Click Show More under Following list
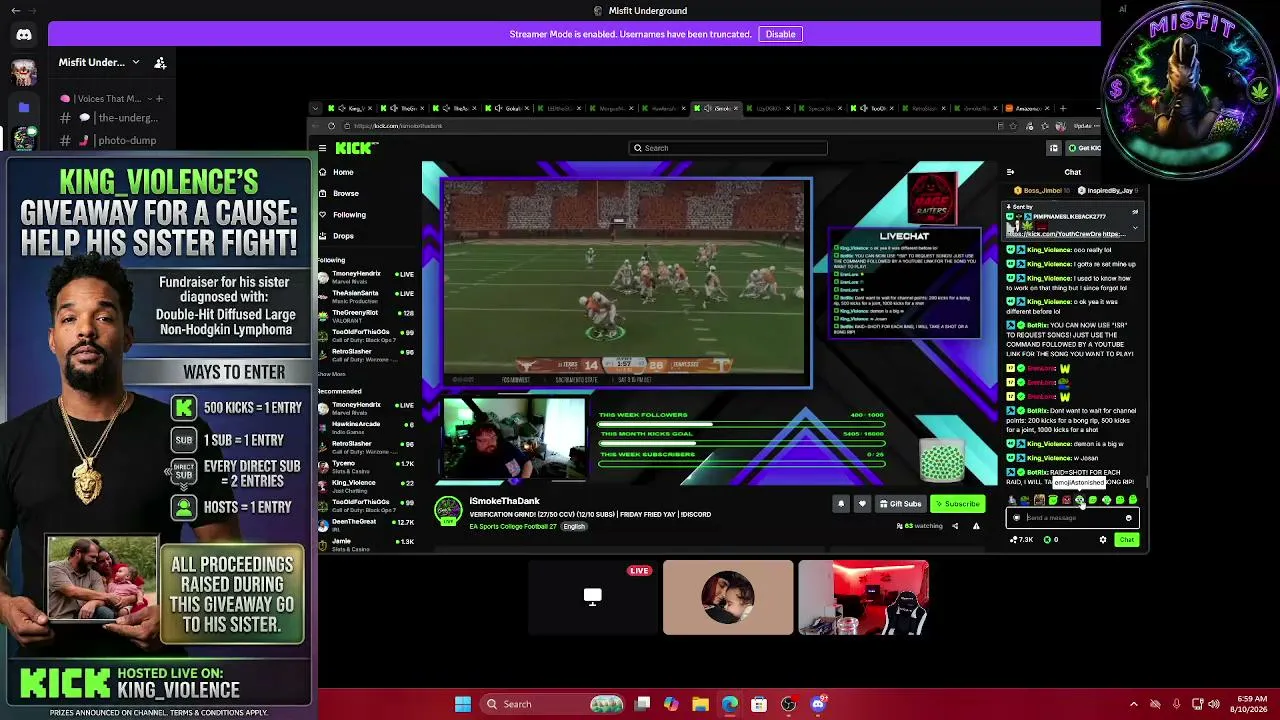The width and height of the screenshot is (1280, 720). coord(331,374)
